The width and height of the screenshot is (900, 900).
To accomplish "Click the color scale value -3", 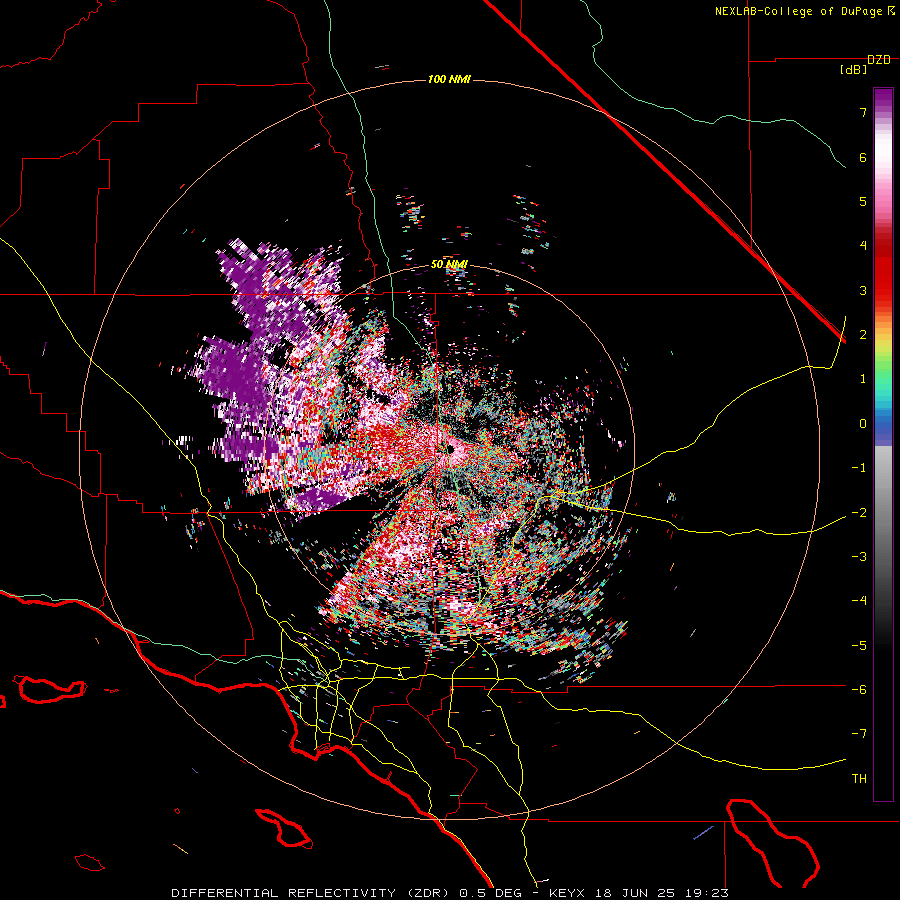I will (x=859, y=557).
